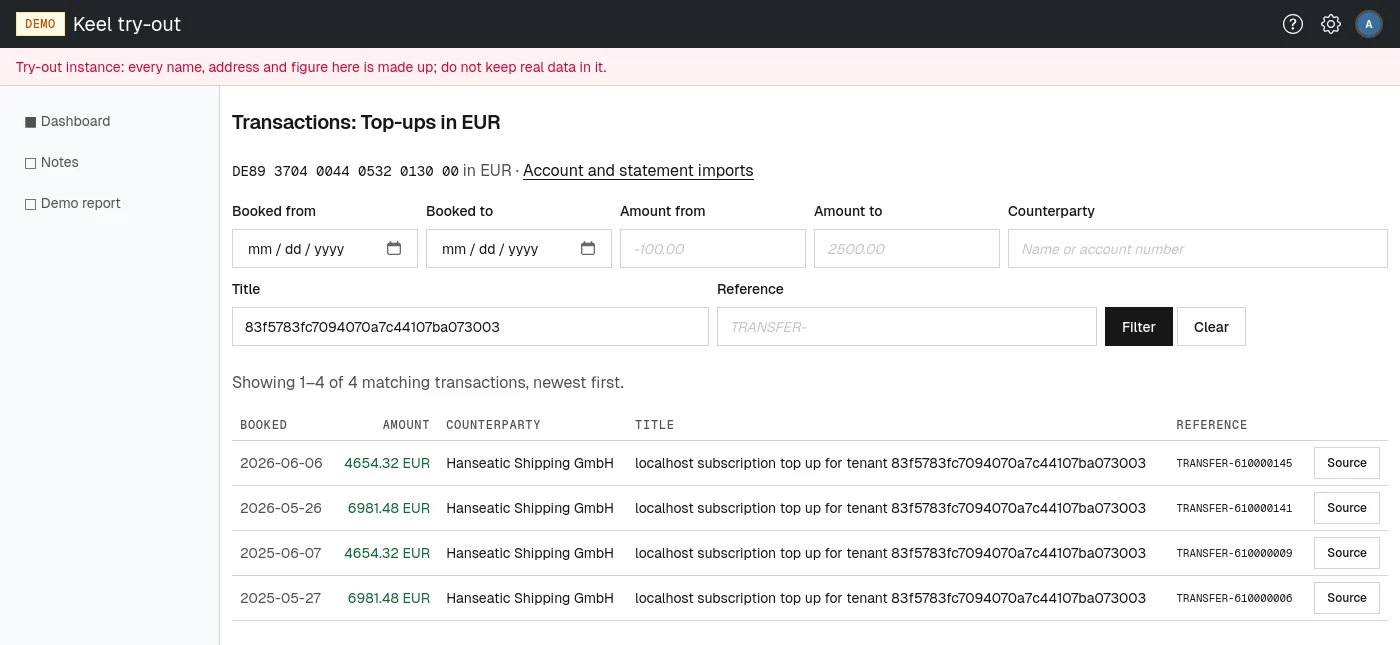
Task: Click the BOOKED column header
Action: [264, 425]
